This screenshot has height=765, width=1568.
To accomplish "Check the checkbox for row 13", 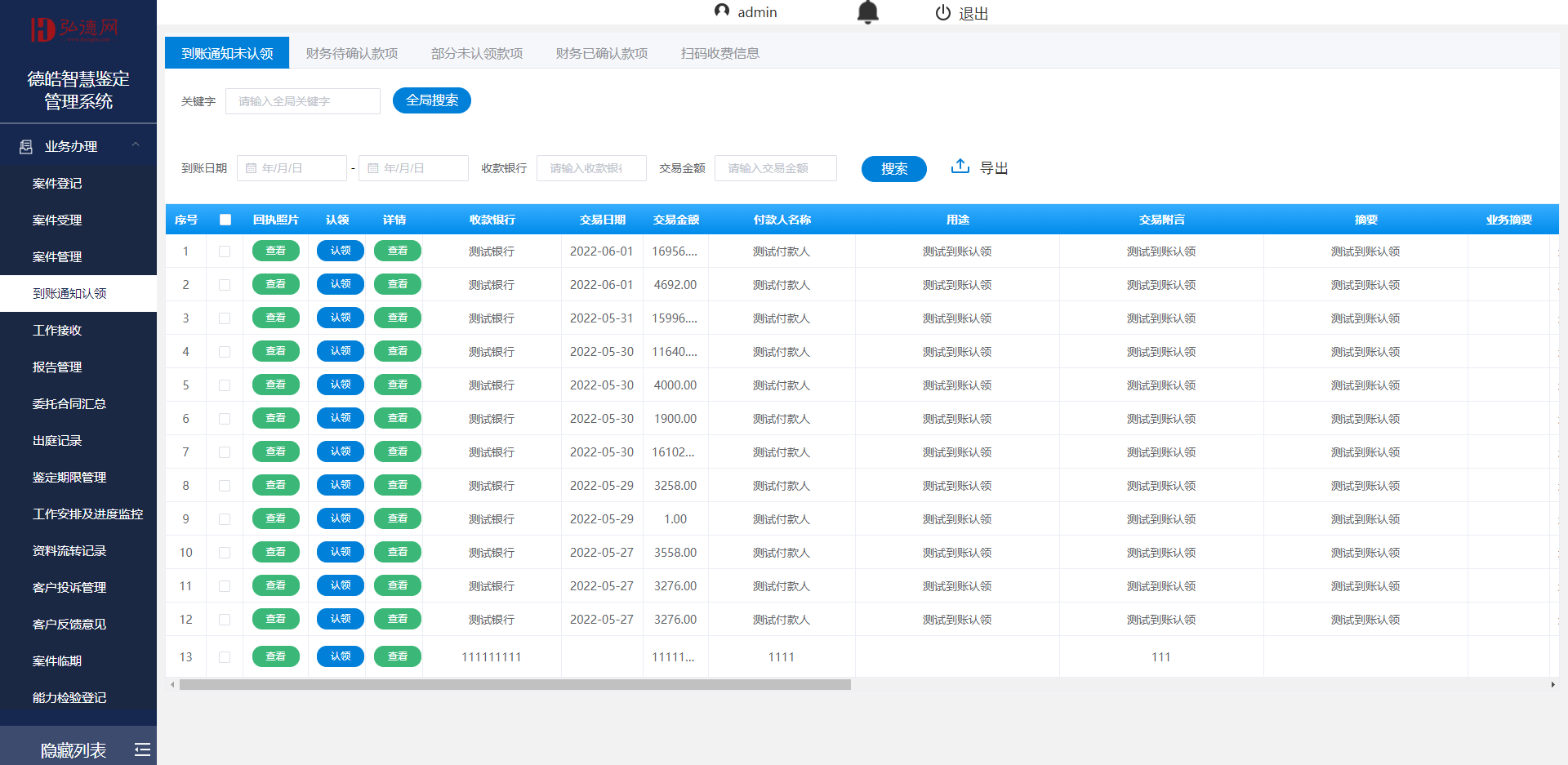I will pos(225,657).
